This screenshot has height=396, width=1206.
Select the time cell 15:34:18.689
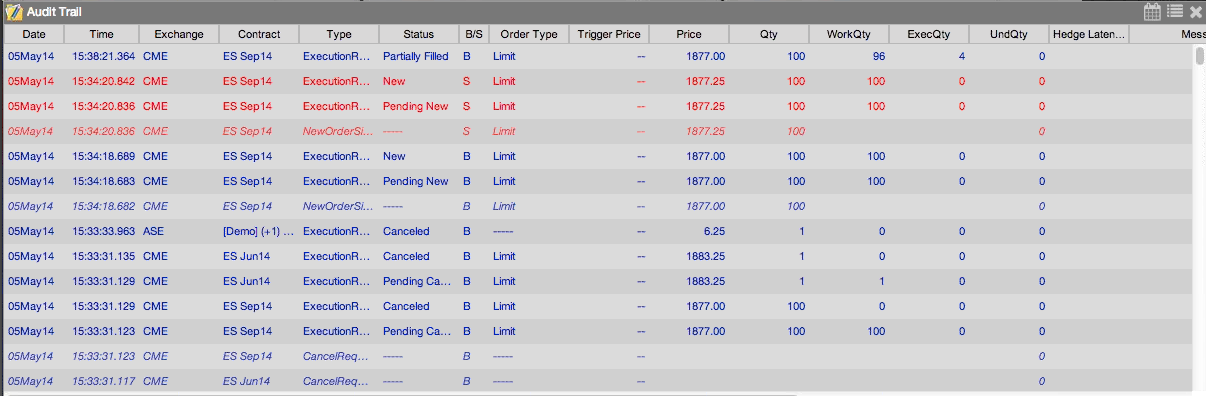[104, 156]
